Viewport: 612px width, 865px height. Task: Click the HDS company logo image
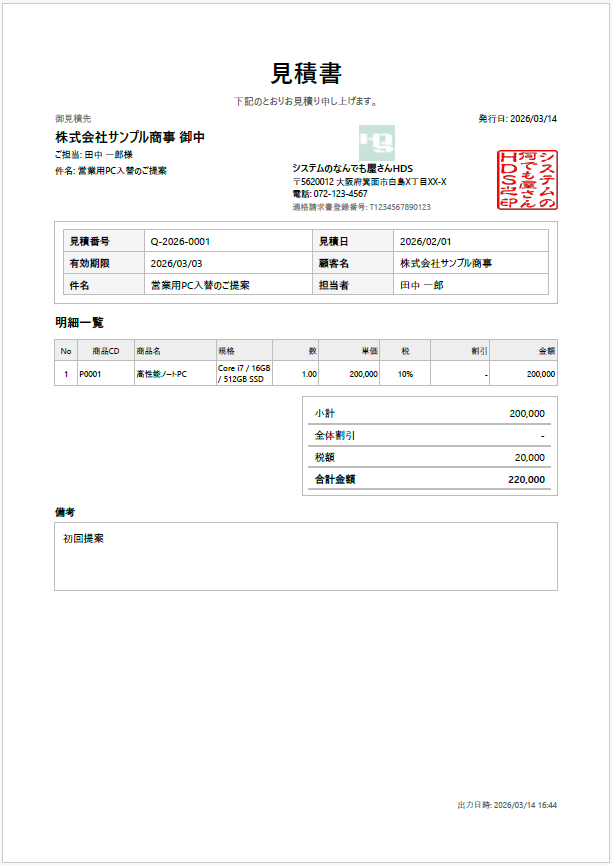376,143
